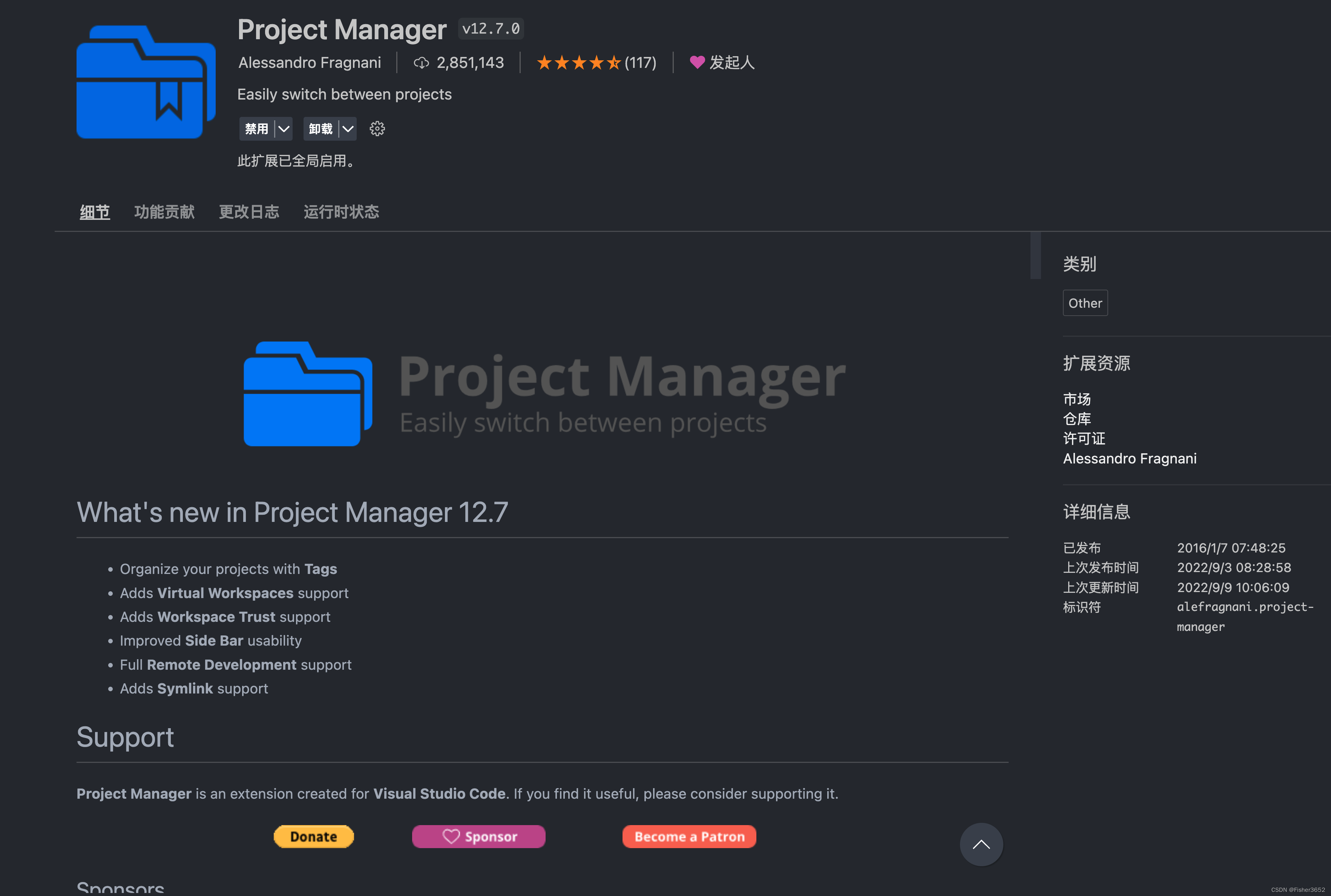This screenshot has height=896, width=1331.
Task: Expand the 卸载 dropdown arrow
Action: [347, 129]
